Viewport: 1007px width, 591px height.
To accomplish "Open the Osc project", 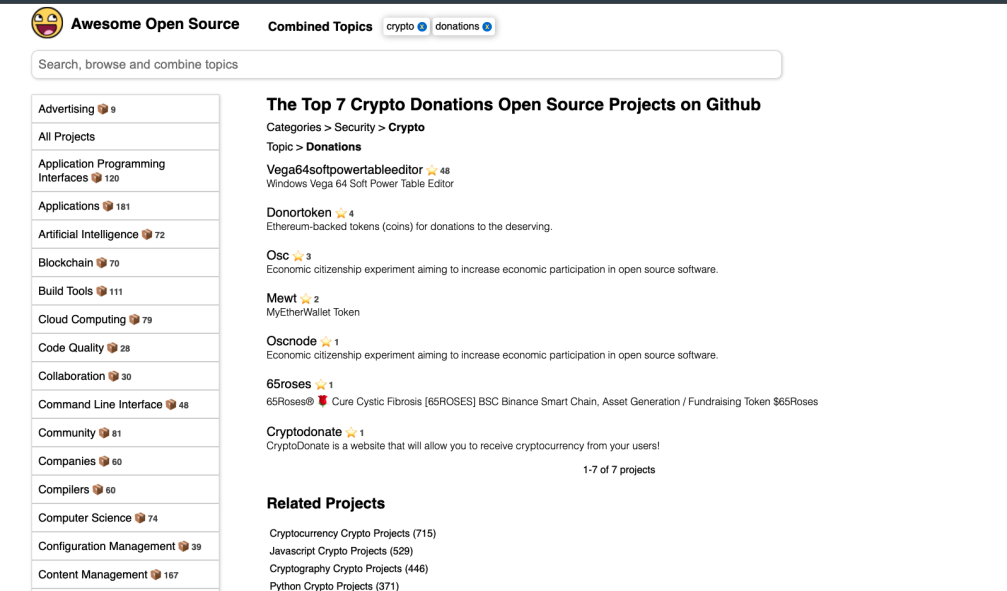I will [x=277, y=255].
